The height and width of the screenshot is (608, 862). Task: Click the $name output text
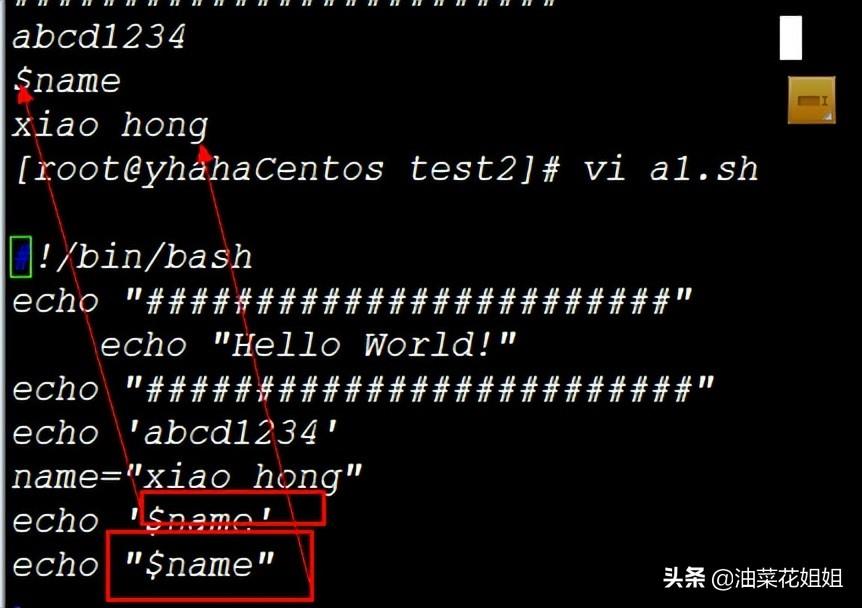click(67, 81)
